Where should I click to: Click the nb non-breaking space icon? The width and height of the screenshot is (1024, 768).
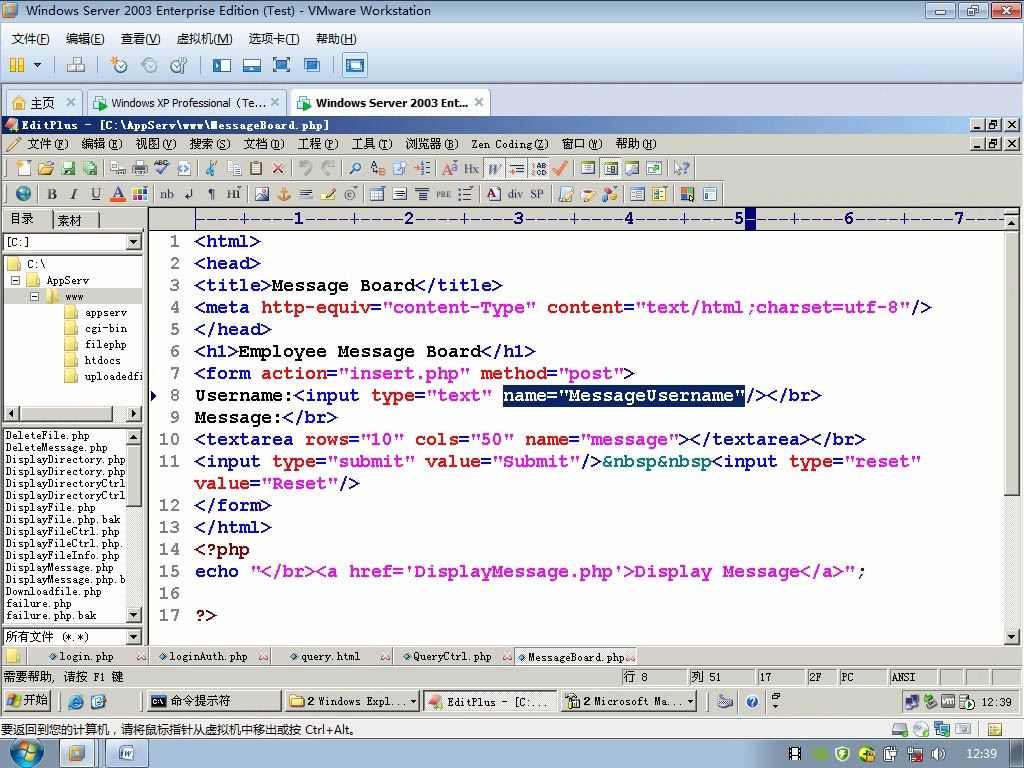(167, 194)
